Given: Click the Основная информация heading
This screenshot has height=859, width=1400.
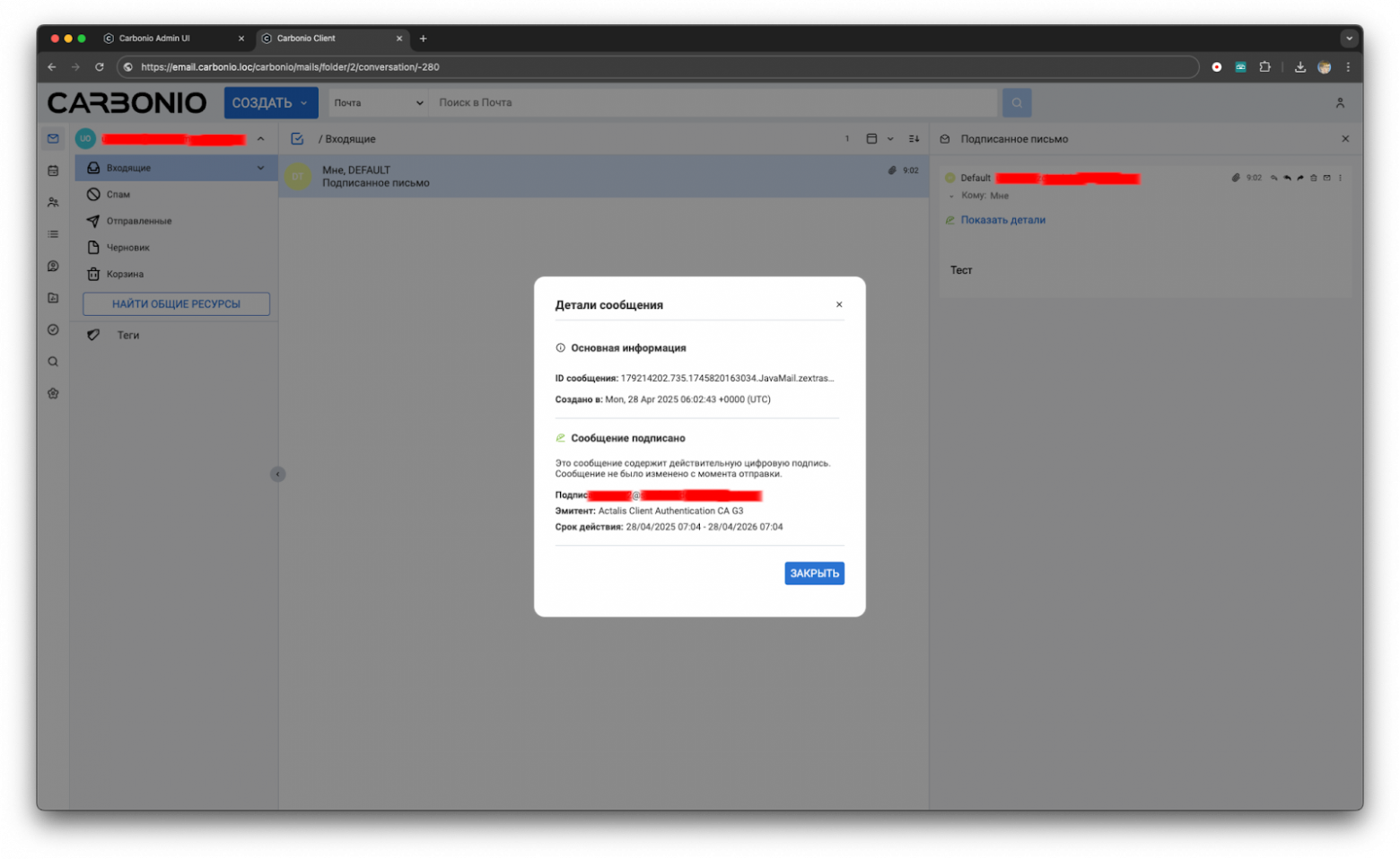Looking at the screenshot, I should (x=628, y=348).
